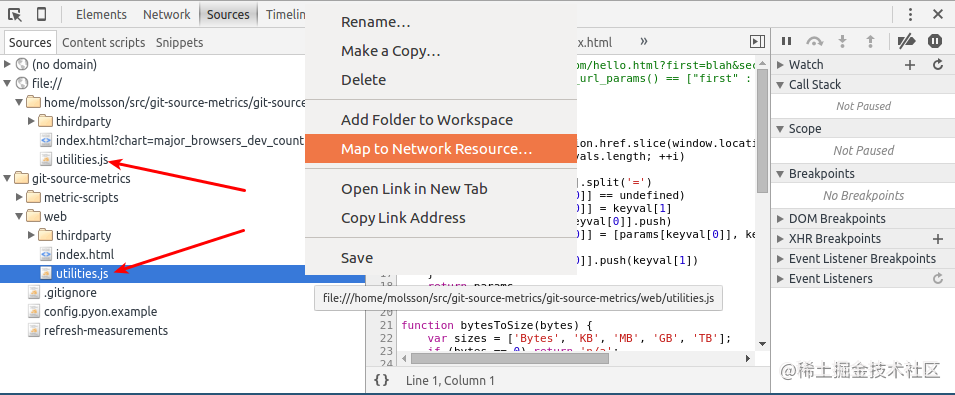
Task: Add XHR breakpoint plus icon
Action: point(938,239)
